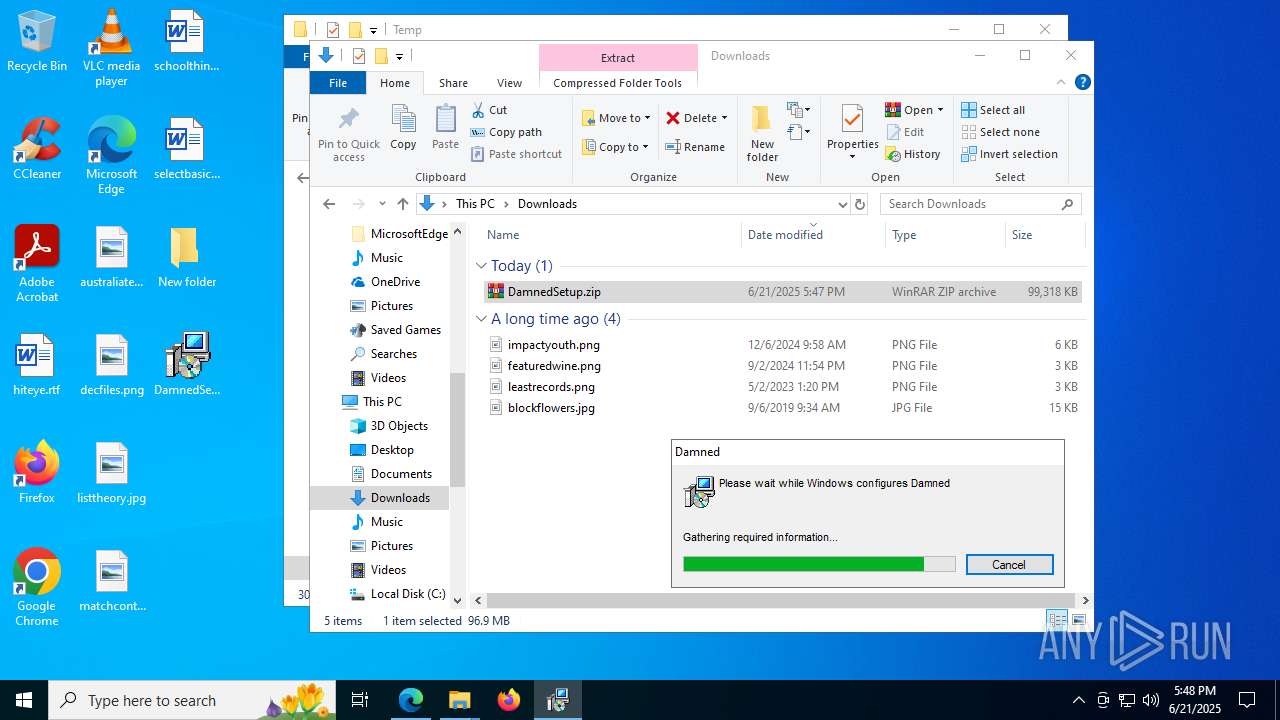Click the taskbar search box
Screen dimensions: 1280x720
coord(193,700)
